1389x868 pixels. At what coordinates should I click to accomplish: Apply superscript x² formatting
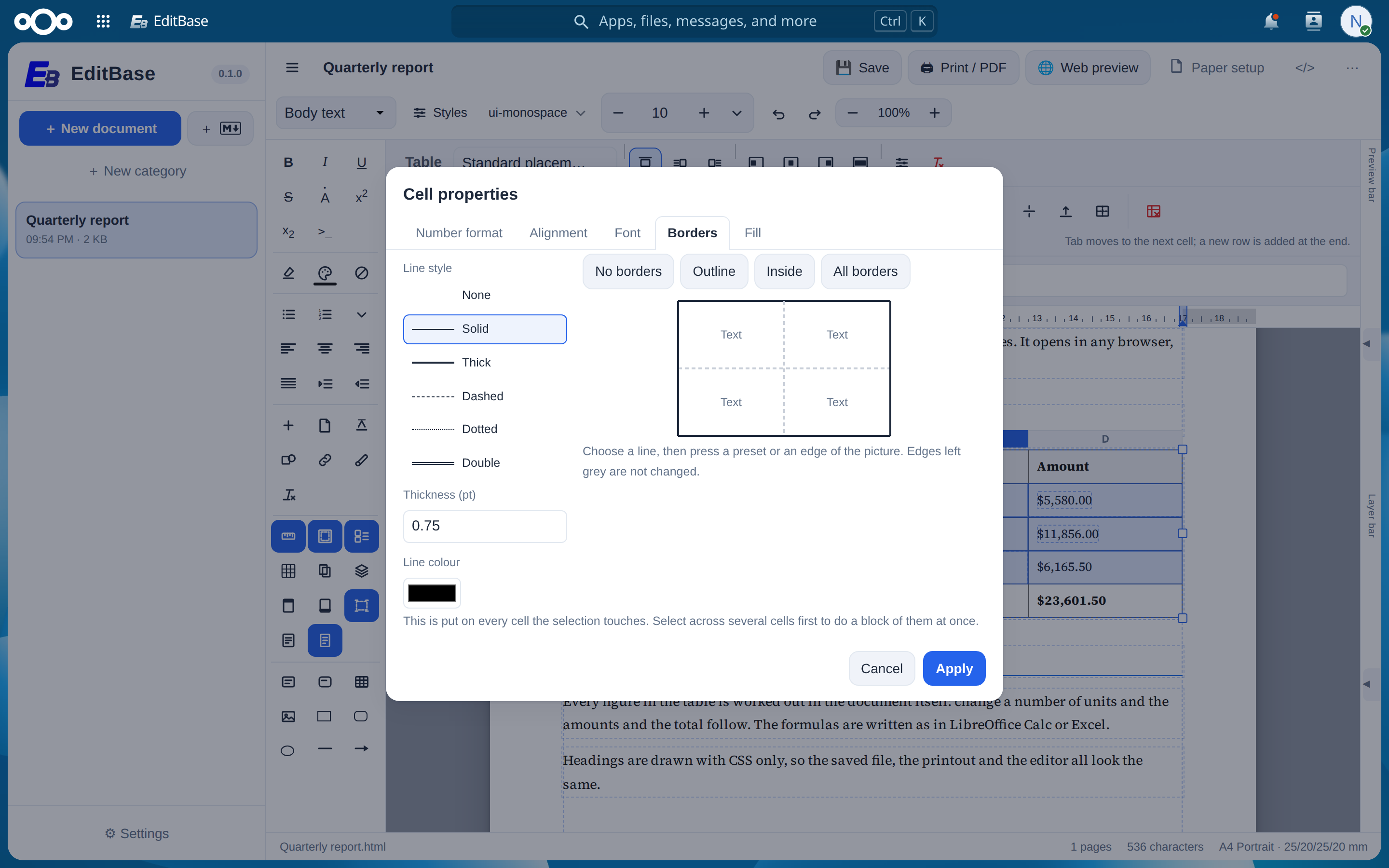click(x=362, y=198)
